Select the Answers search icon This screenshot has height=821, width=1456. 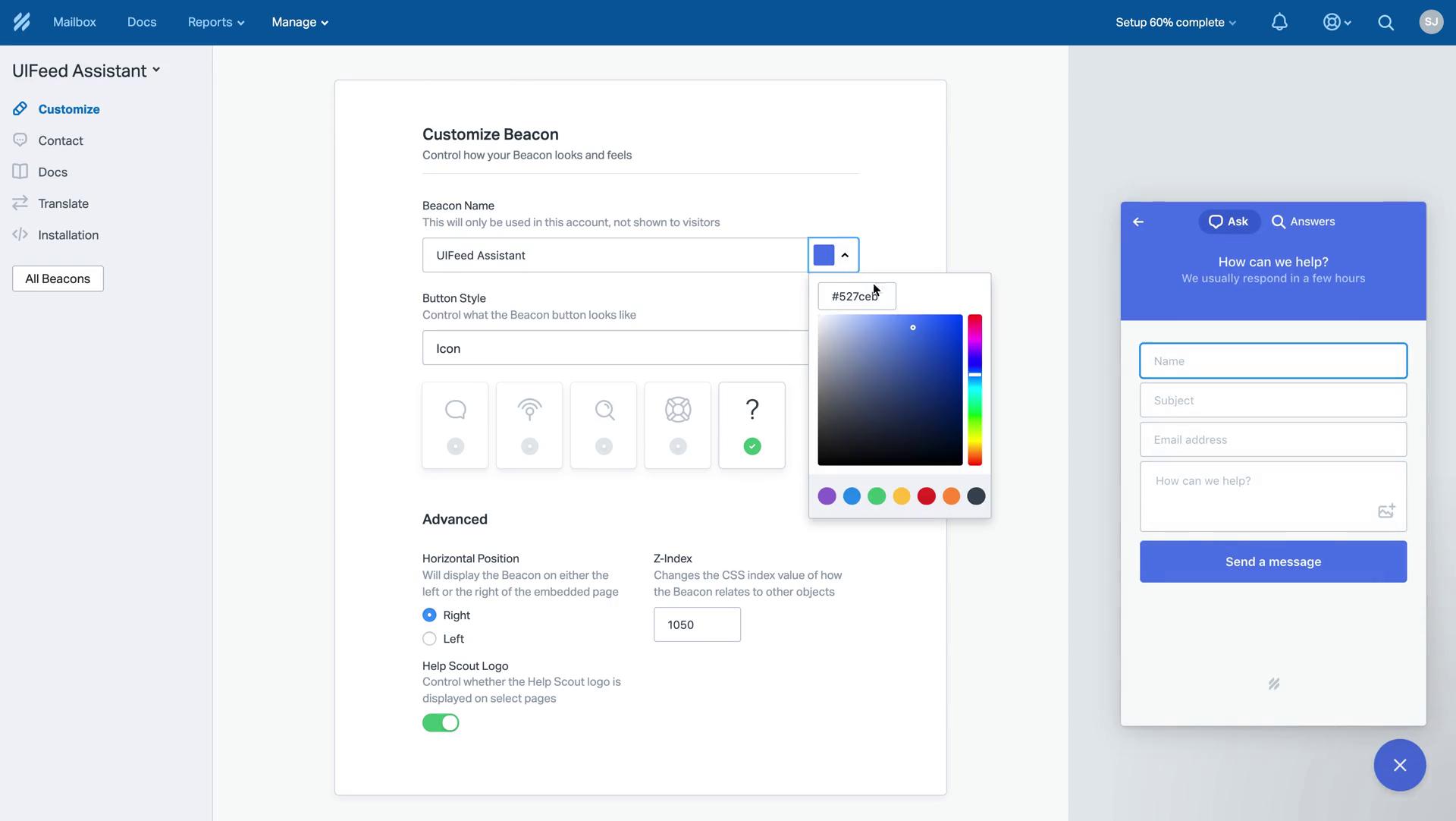click(1278, 222)
